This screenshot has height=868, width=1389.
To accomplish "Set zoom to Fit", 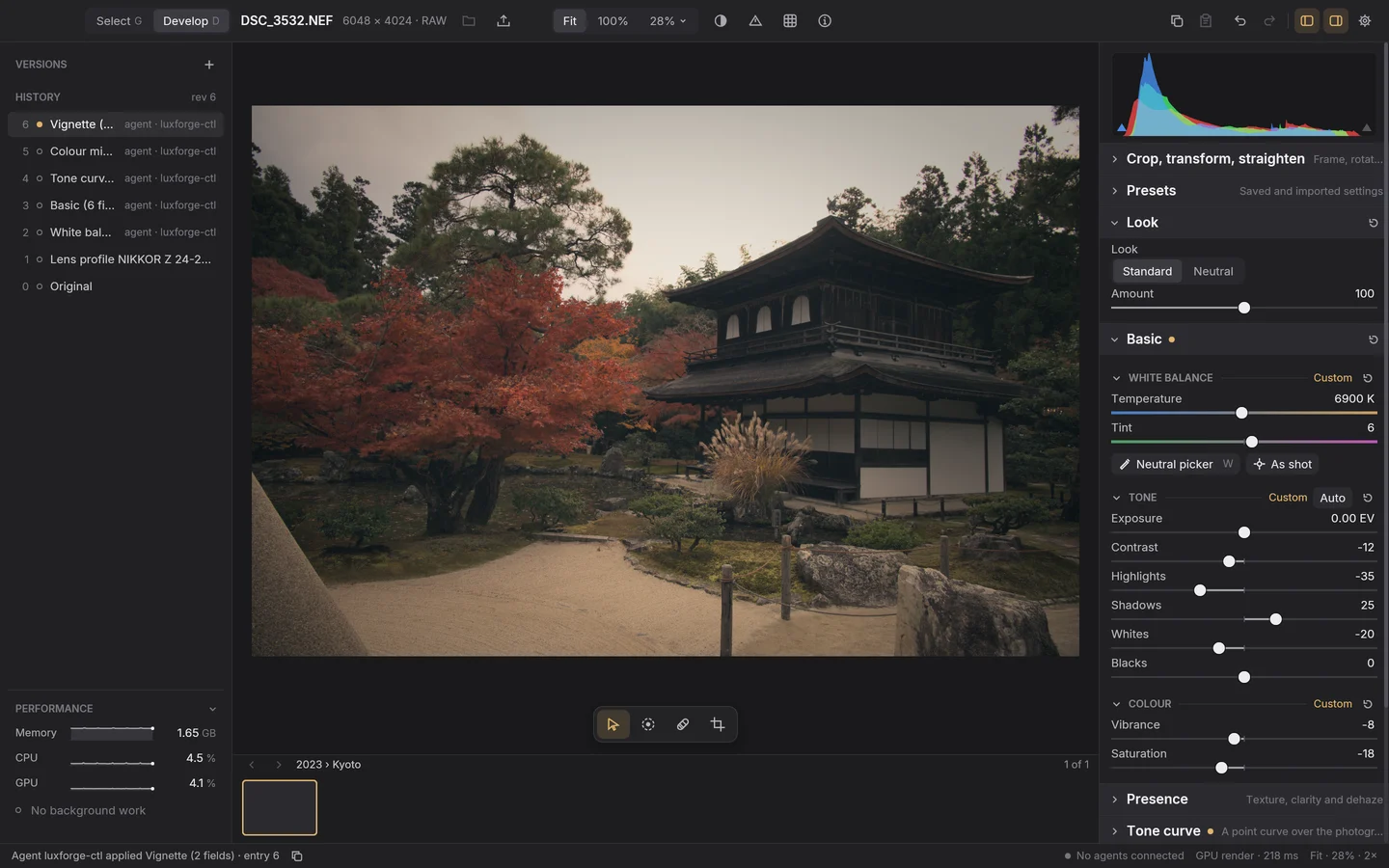I will tap(570, 21).
